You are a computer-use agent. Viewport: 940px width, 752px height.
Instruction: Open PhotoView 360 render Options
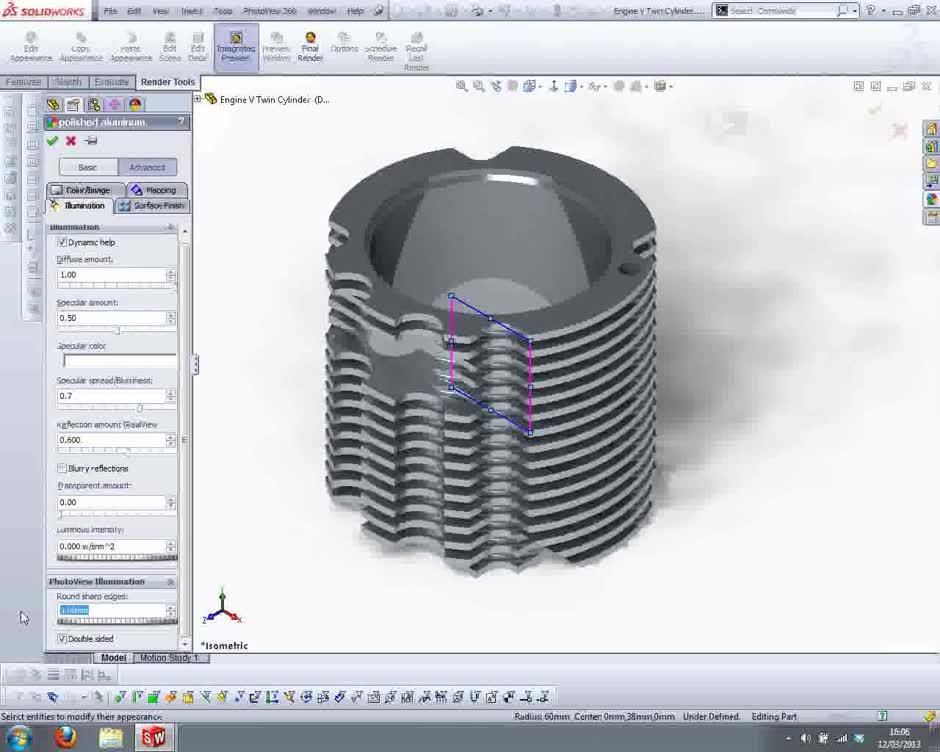click(344, 45)
